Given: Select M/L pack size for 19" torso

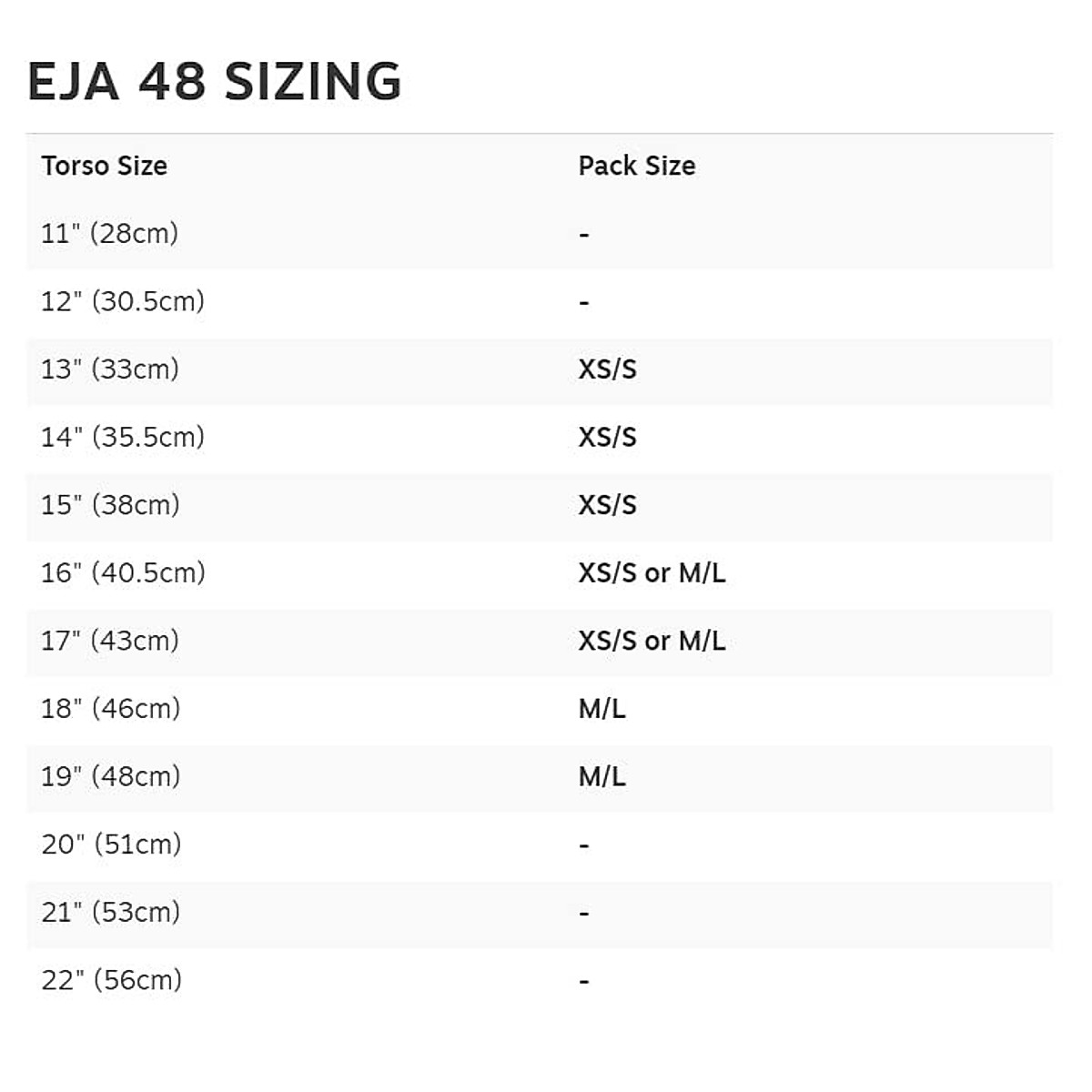Looking at the screenshot, I should (x=602, y=776).
